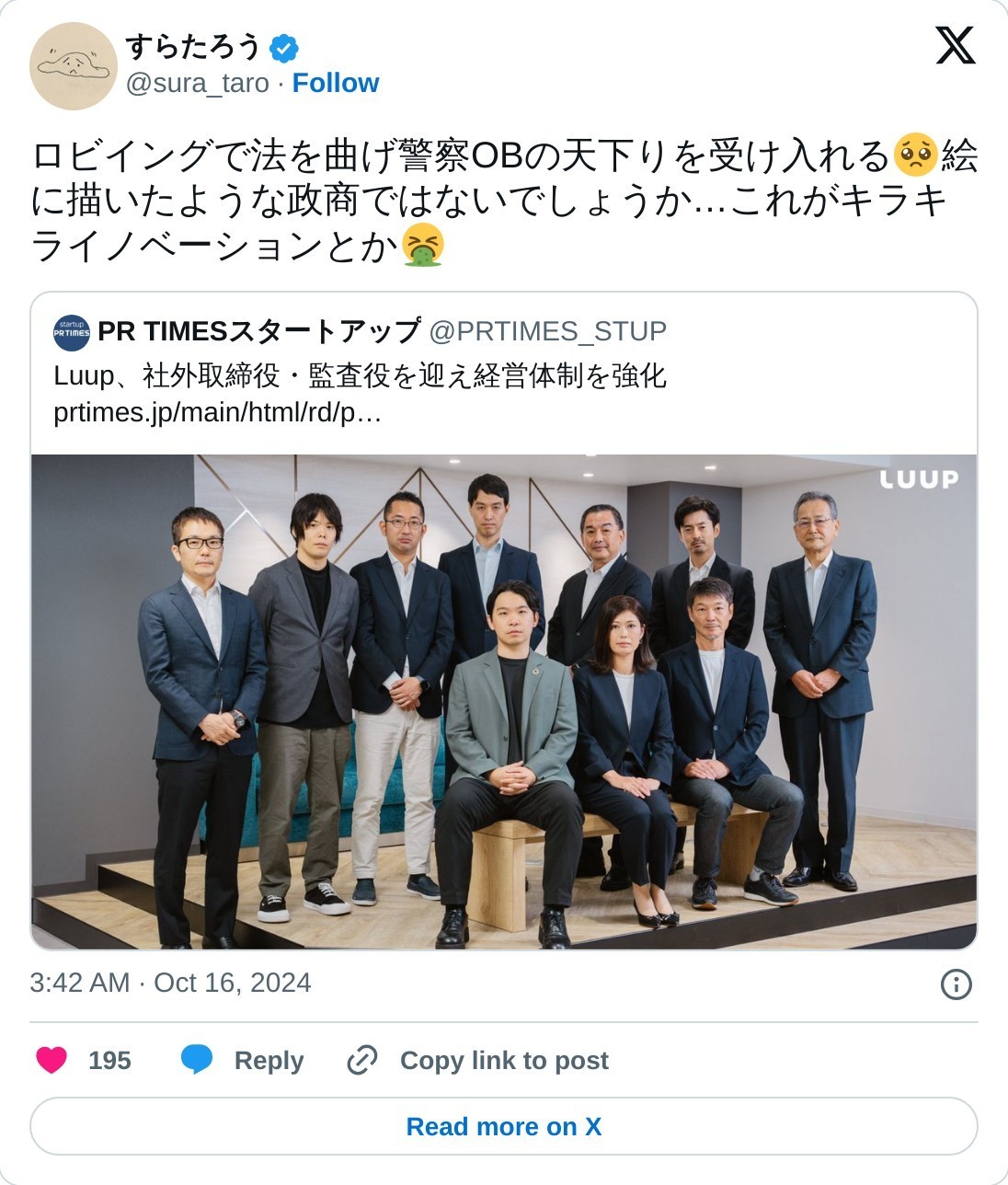The height and width of the screenshot is (1185, 1008).
Task: Open the @PRTIMES_STUP handle
Action: pos(548,331)
